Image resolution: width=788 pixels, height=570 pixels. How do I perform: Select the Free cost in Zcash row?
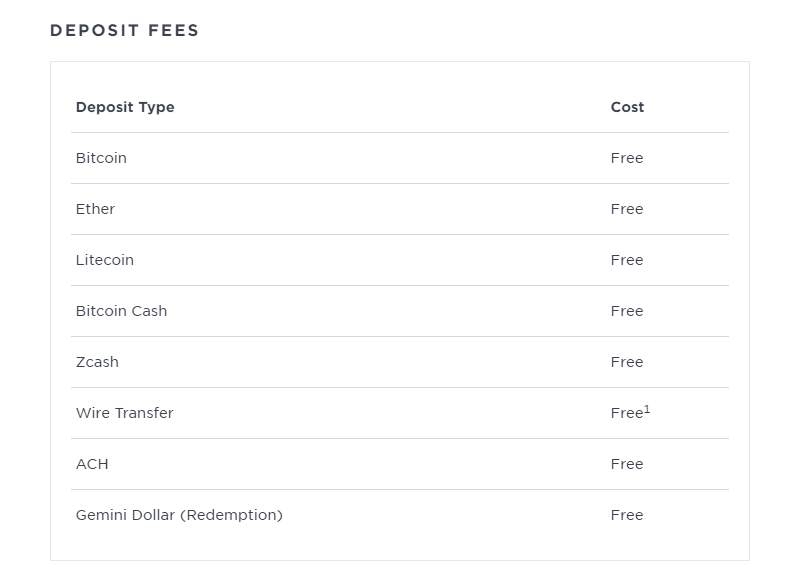click(x=627, y=362)
